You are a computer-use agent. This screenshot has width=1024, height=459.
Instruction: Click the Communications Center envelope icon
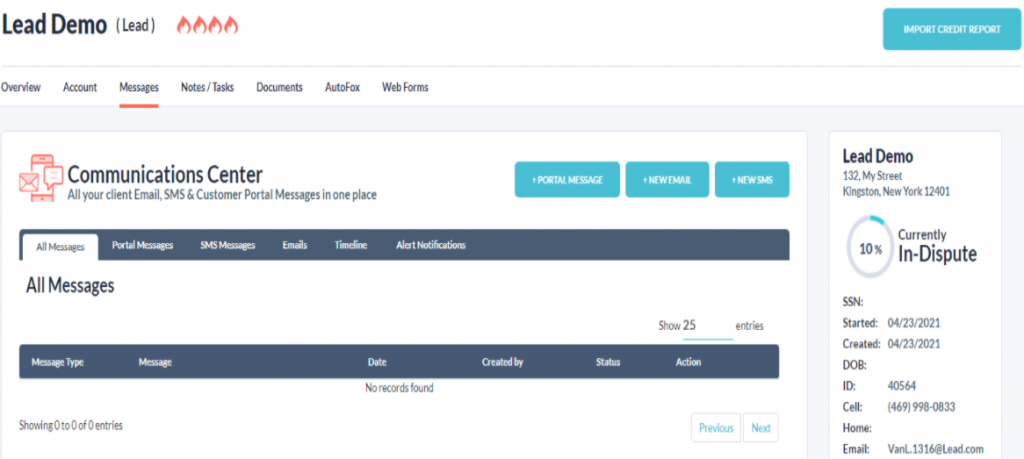pos(40,179)
